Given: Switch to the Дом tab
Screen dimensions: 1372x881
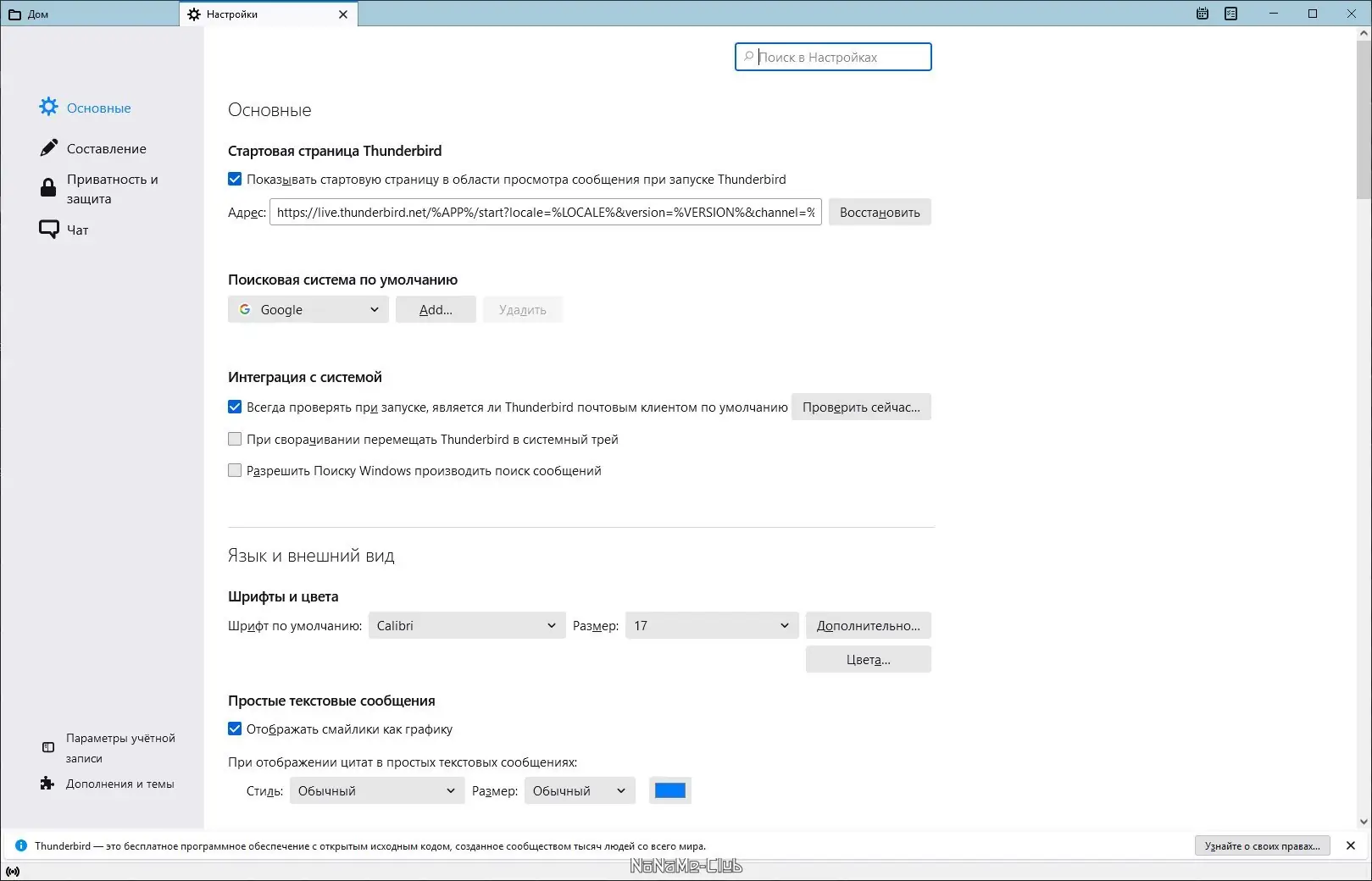Looking at the screenshot, I should pos(90,14).
